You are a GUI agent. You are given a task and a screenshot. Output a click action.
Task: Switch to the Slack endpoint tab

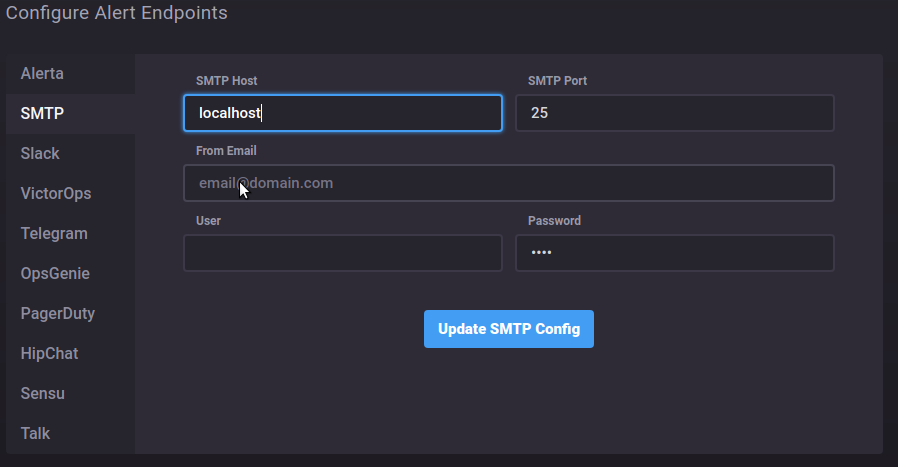(x=40, y=154)
